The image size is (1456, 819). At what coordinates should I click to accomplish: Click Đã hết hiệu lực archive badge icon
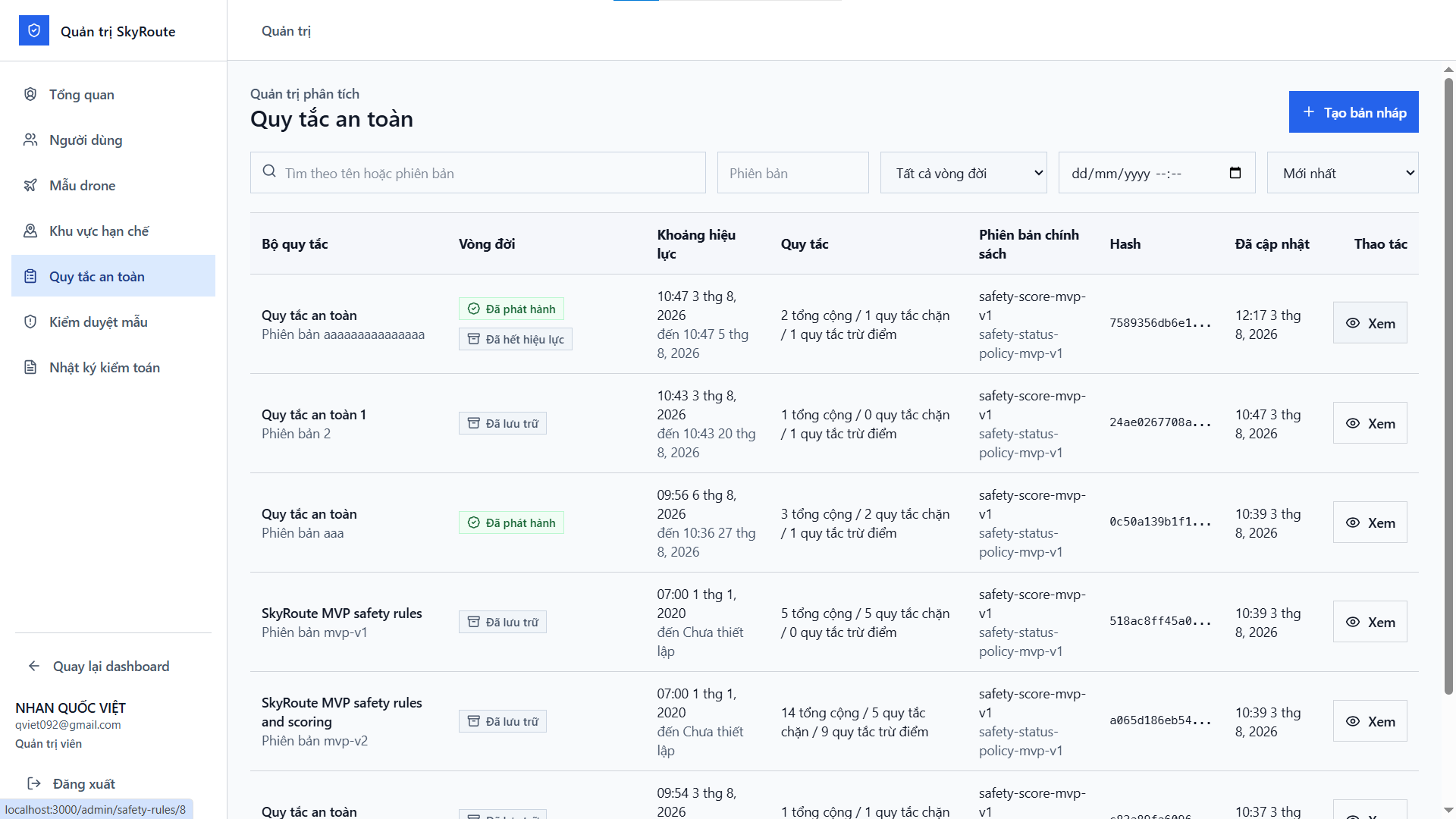point(474,339)
